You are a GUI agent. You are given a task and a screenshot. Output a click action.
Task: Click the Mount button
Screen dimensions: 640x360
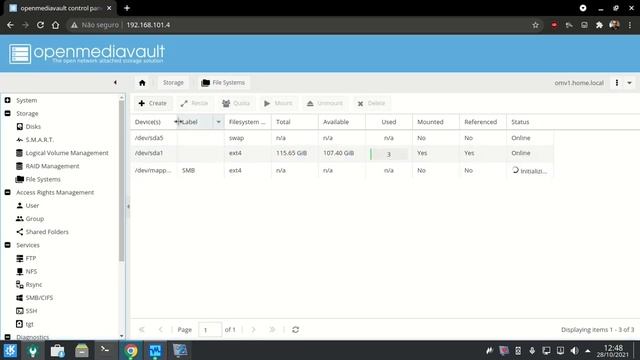point(278,103)
